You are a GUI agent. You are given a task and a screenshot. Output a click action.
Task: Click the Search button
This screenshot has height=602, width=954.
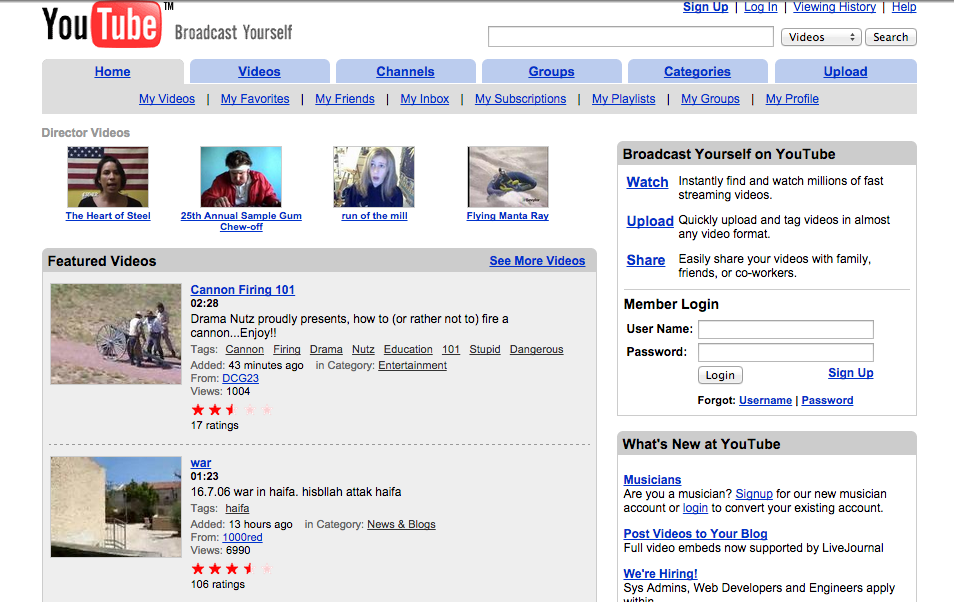point(891,37)
